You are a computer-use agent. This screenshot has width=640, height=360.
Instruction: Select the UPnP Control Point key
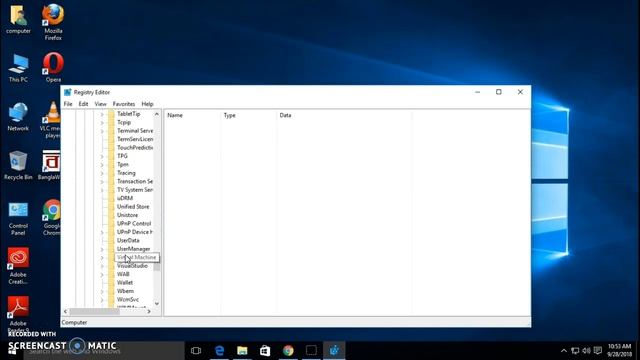point(134,224)
